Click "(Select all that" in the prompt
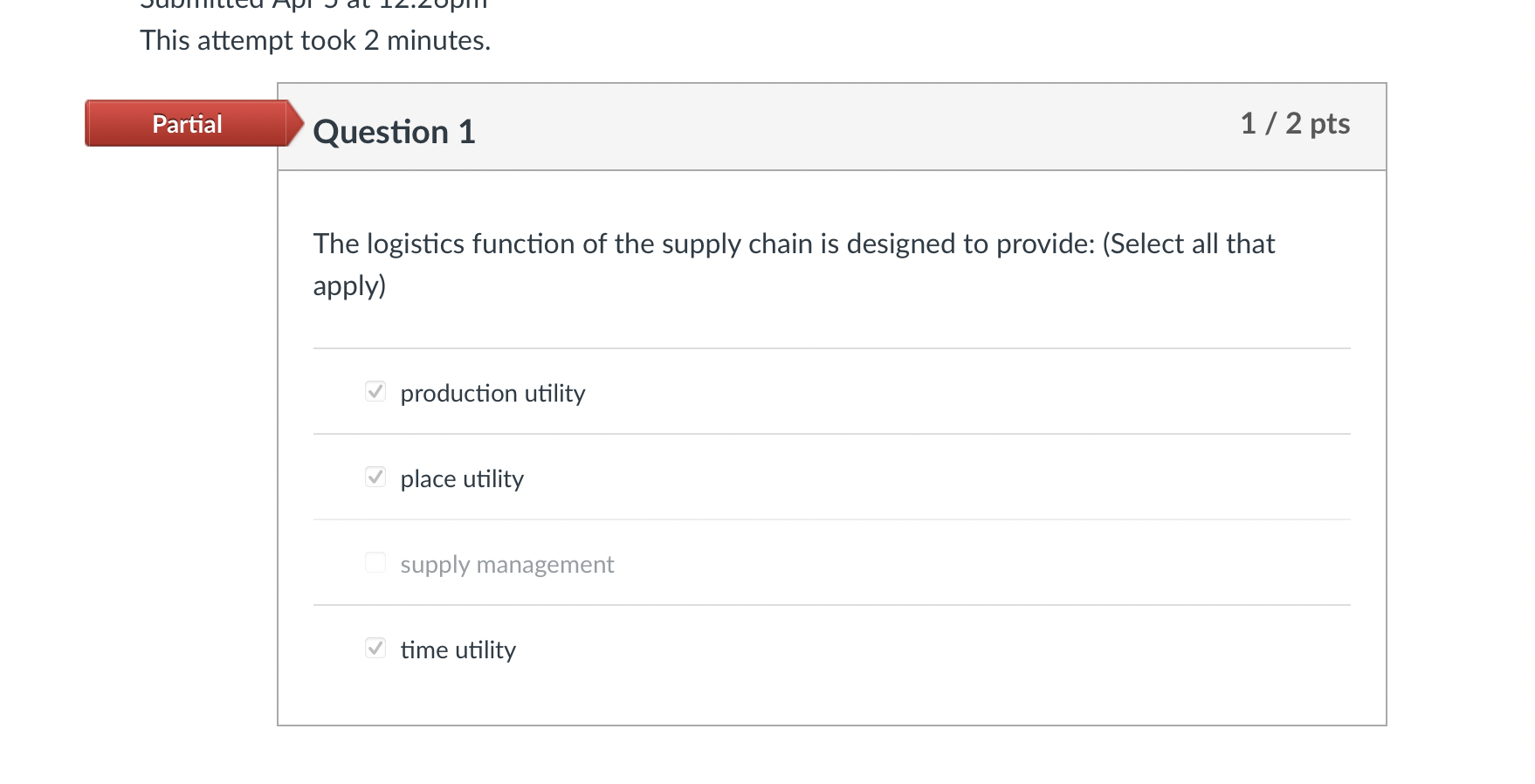The width and height of the screenshot is (1535, 784). point(1187,244)
